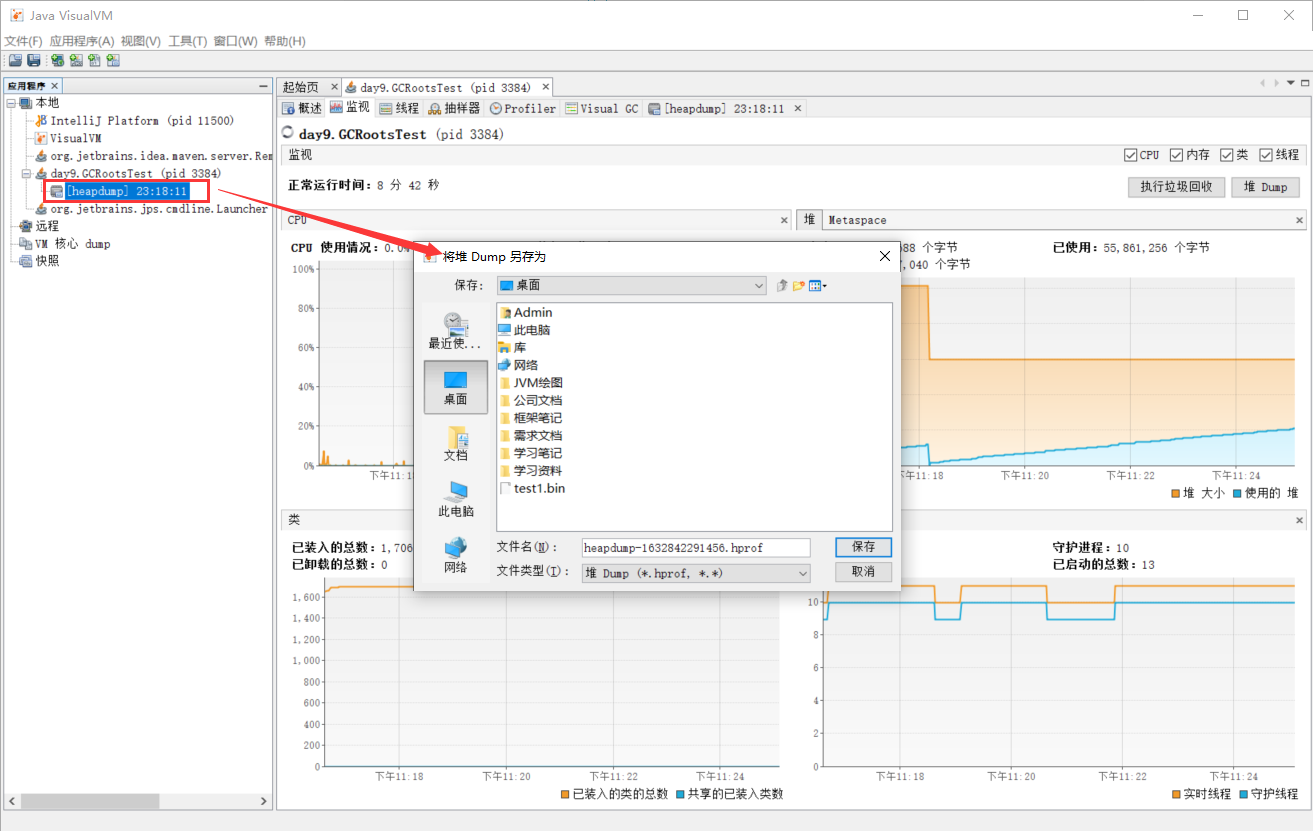Toggle the 类 chart checkbox
1313x831 pixels.
pyautogui.click(x=1227, y=155)
